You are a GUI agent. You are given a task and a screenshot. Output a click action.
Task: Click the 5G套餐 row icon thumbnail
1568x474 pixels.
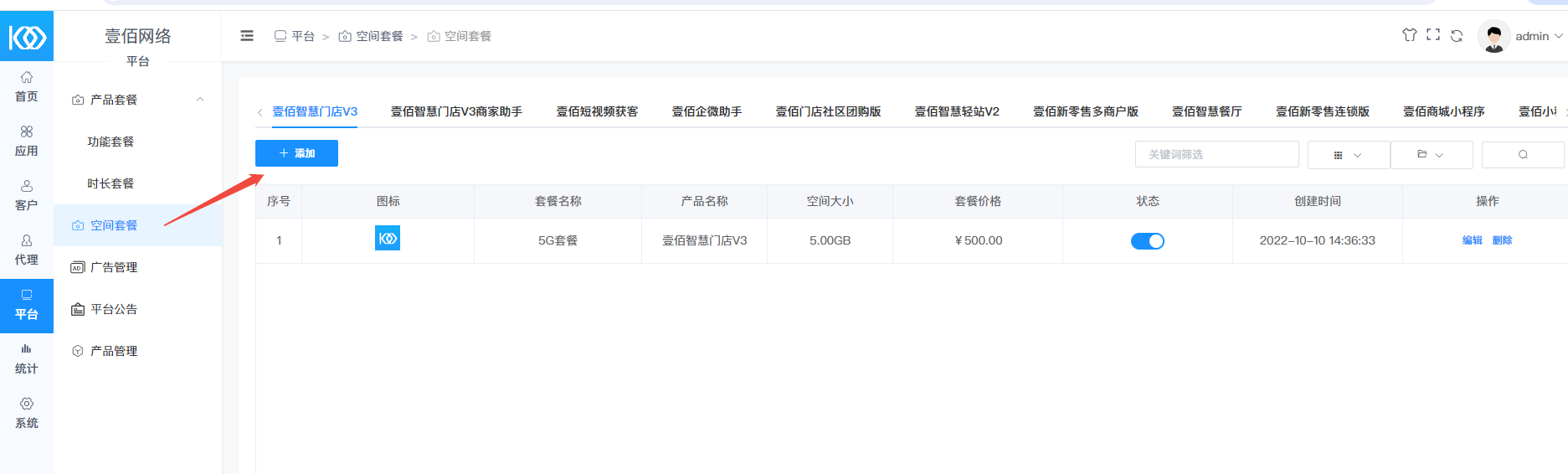point(388,239)
